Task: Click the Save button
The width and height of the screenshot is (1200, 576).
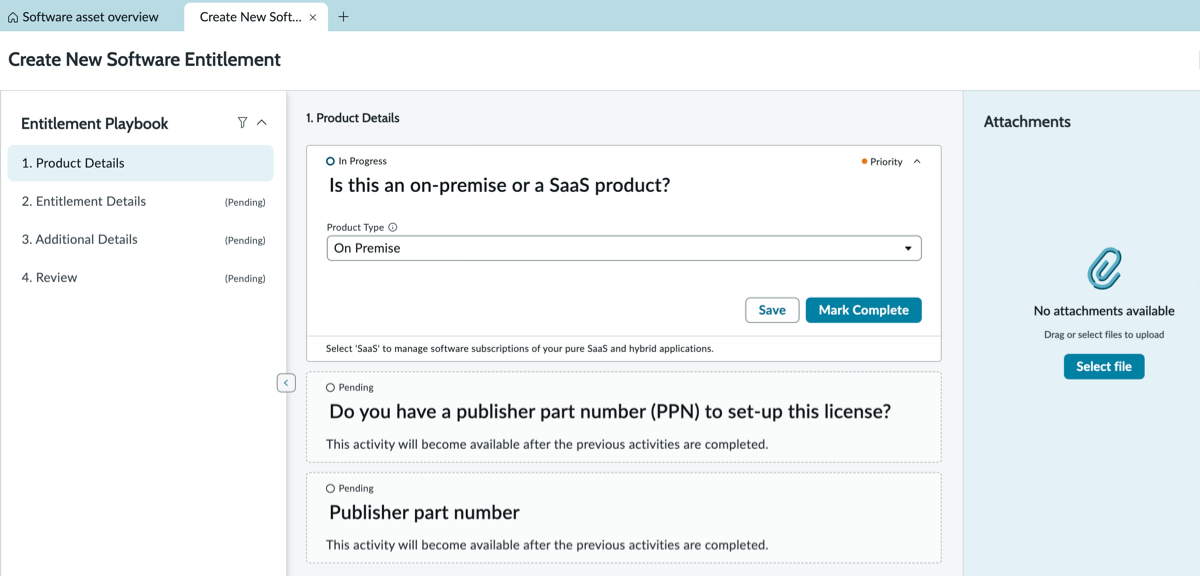Action: pyautogui.click(x=772, y=310)
